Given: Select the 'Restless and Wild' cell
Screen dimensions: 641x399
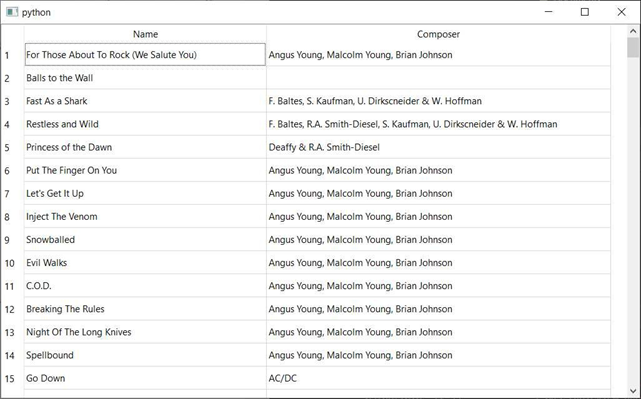Looking at the screenshot, I should [145, 124].
